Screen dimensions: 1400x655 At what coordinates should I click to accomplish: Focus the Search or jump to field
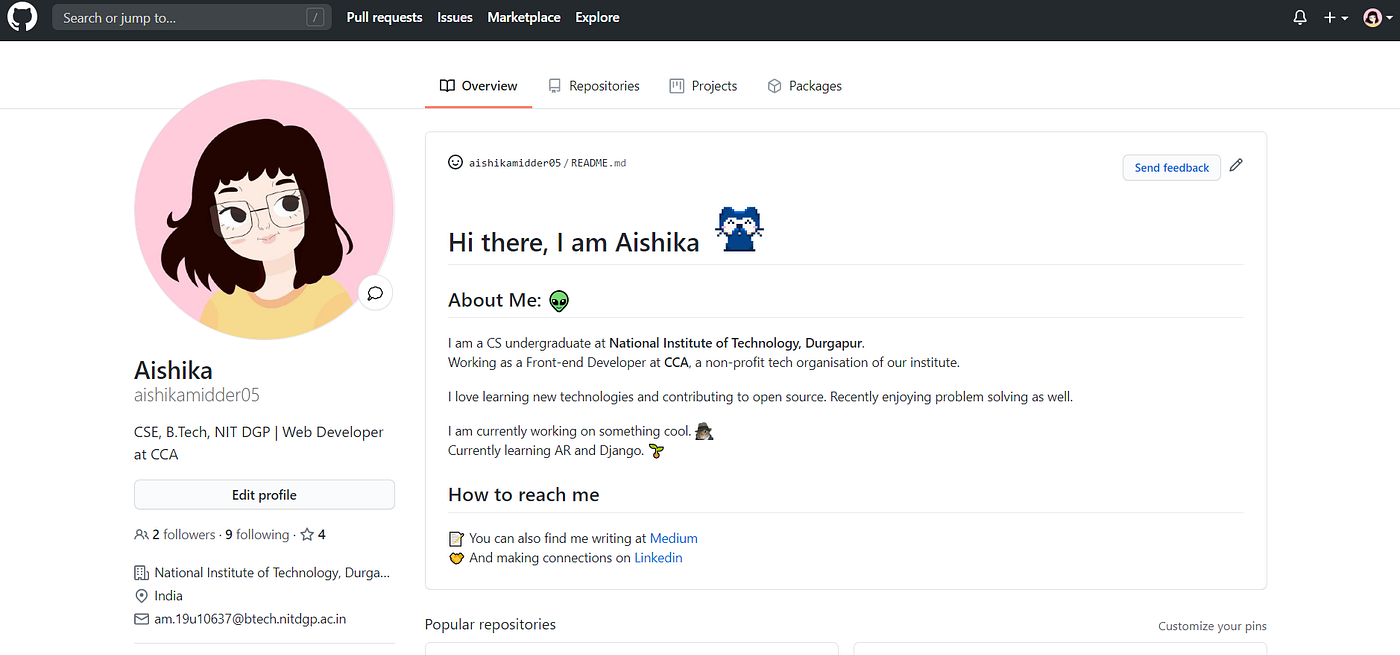(192, 17)
